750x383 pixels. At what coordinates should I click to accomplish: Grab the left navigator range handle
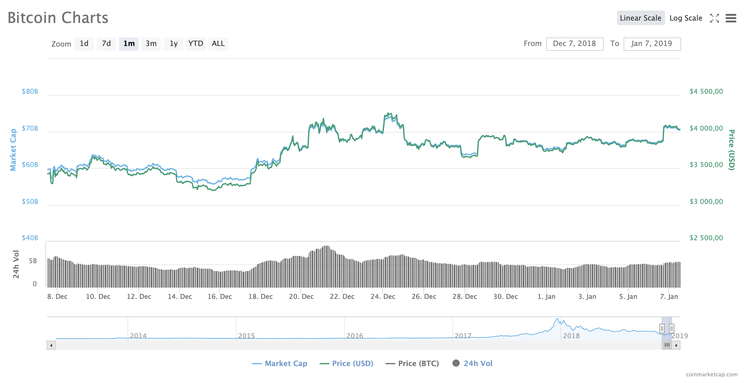pyautogui.click(x=662, y=328)
